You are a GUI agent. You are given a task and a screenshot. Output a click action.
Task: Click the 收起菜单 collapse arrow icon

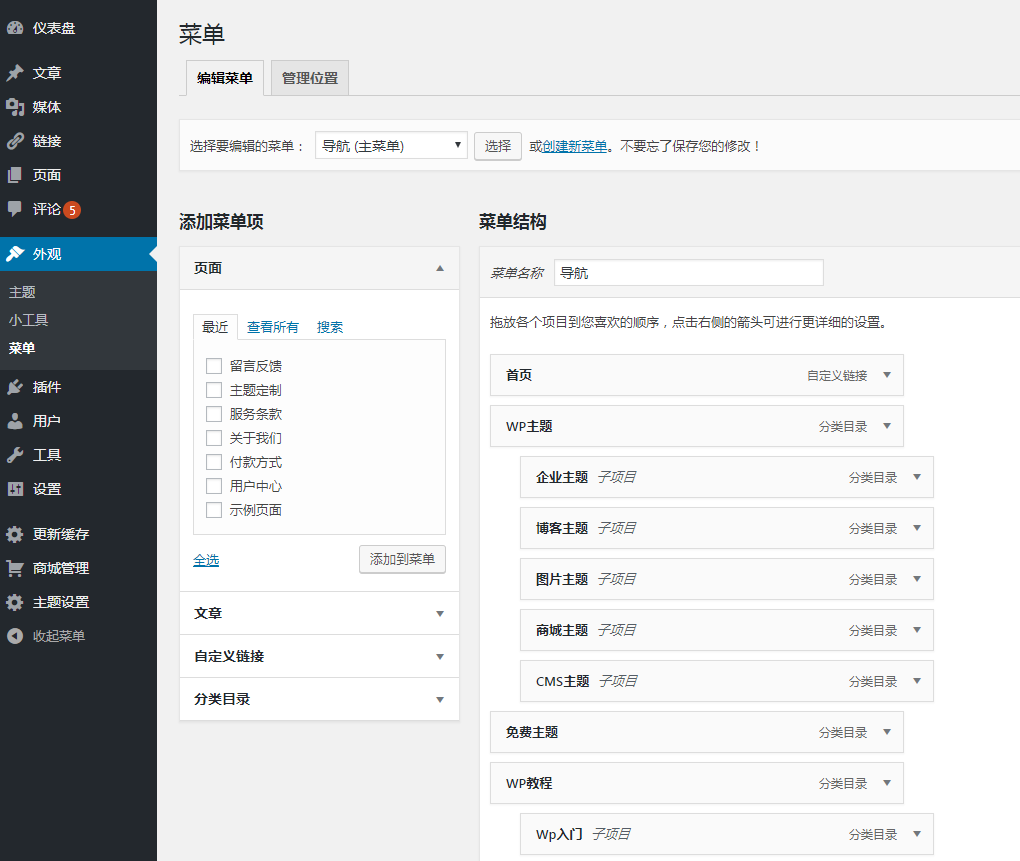click(x=15, y=636)
